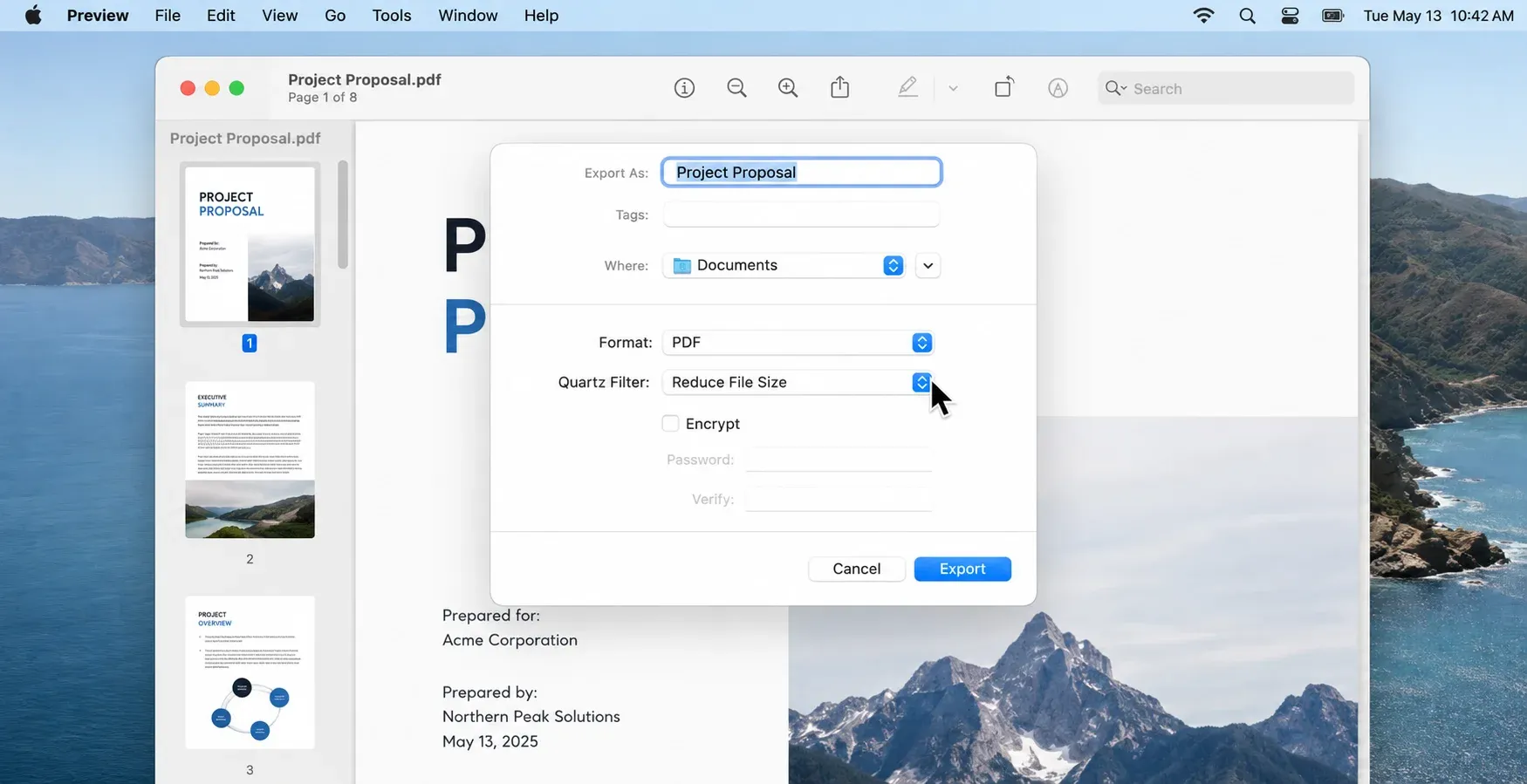Show the Markup toolbar icon

1058,88
